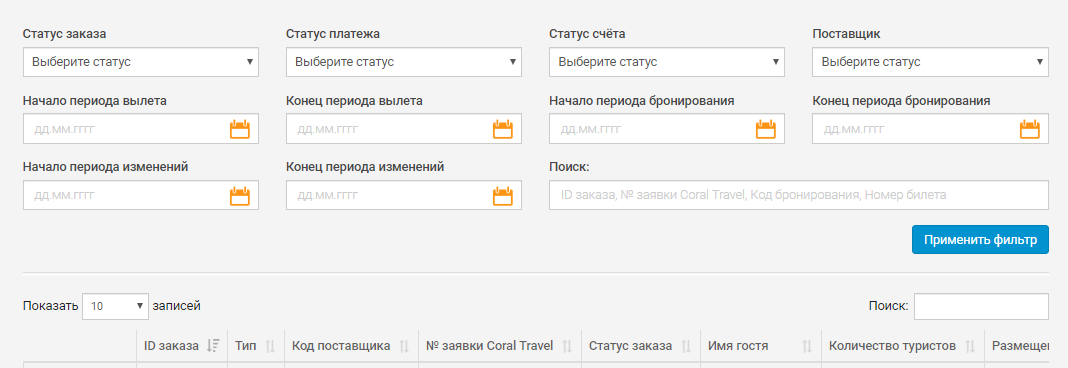Focus the ID заказа filter search field
Viewport: 1068px width, 368px height.
coord(799,195)
